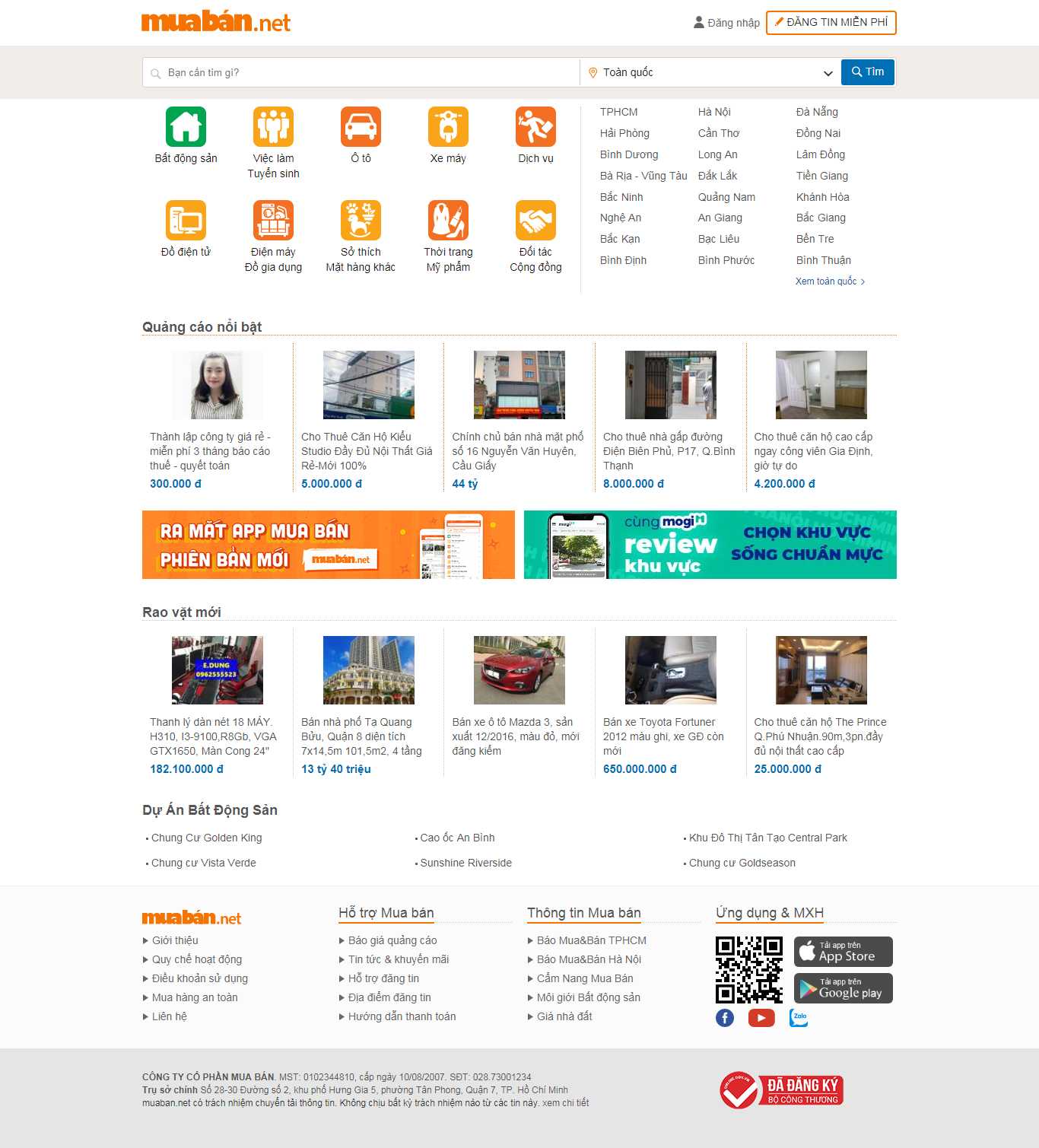Select the Bất động sản category icon
This screenshot has height=1148, width=1039.
[x=185, y=128]
